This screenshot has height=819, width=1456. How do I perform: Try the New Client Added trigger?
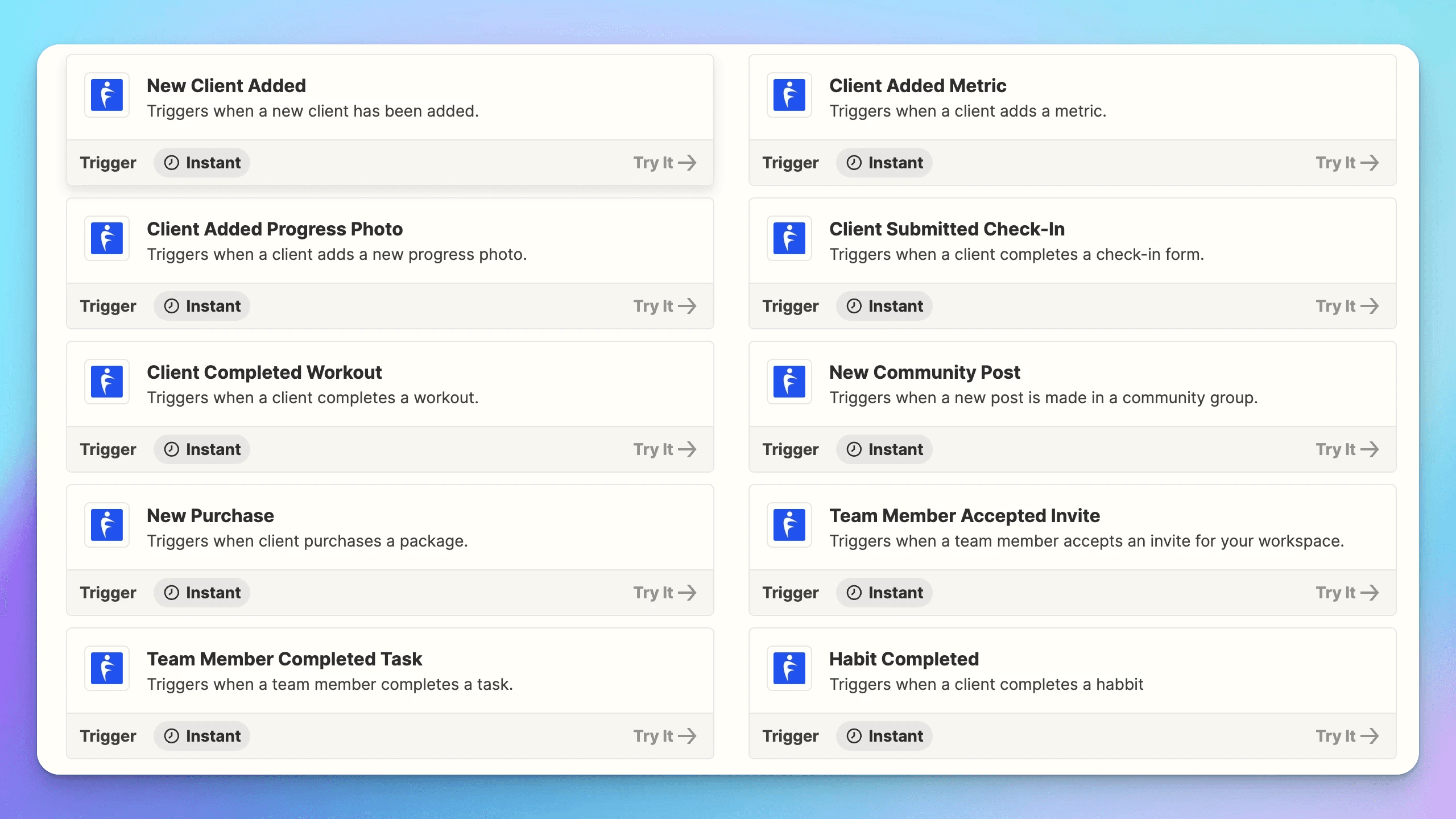pyautogui.click(x=664, y=162)
